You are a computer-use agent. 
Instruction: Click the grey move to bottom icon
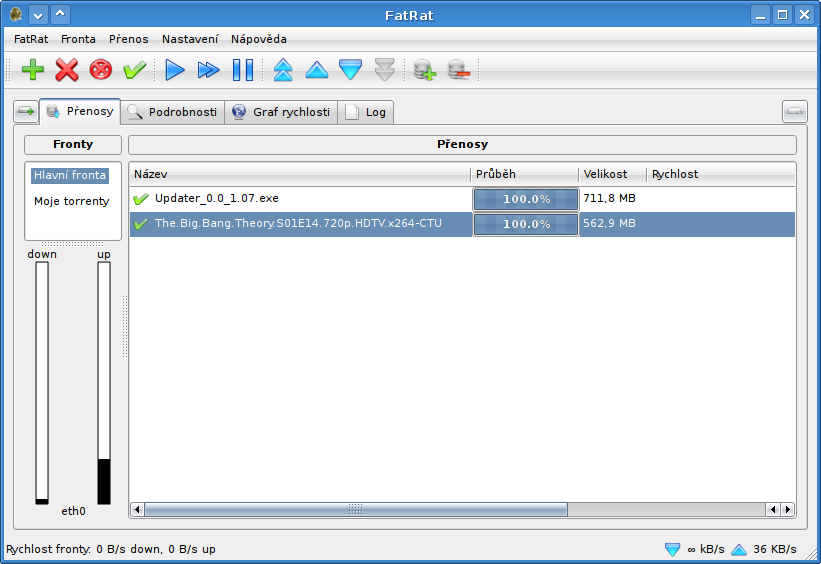click(x=384, y=69)
